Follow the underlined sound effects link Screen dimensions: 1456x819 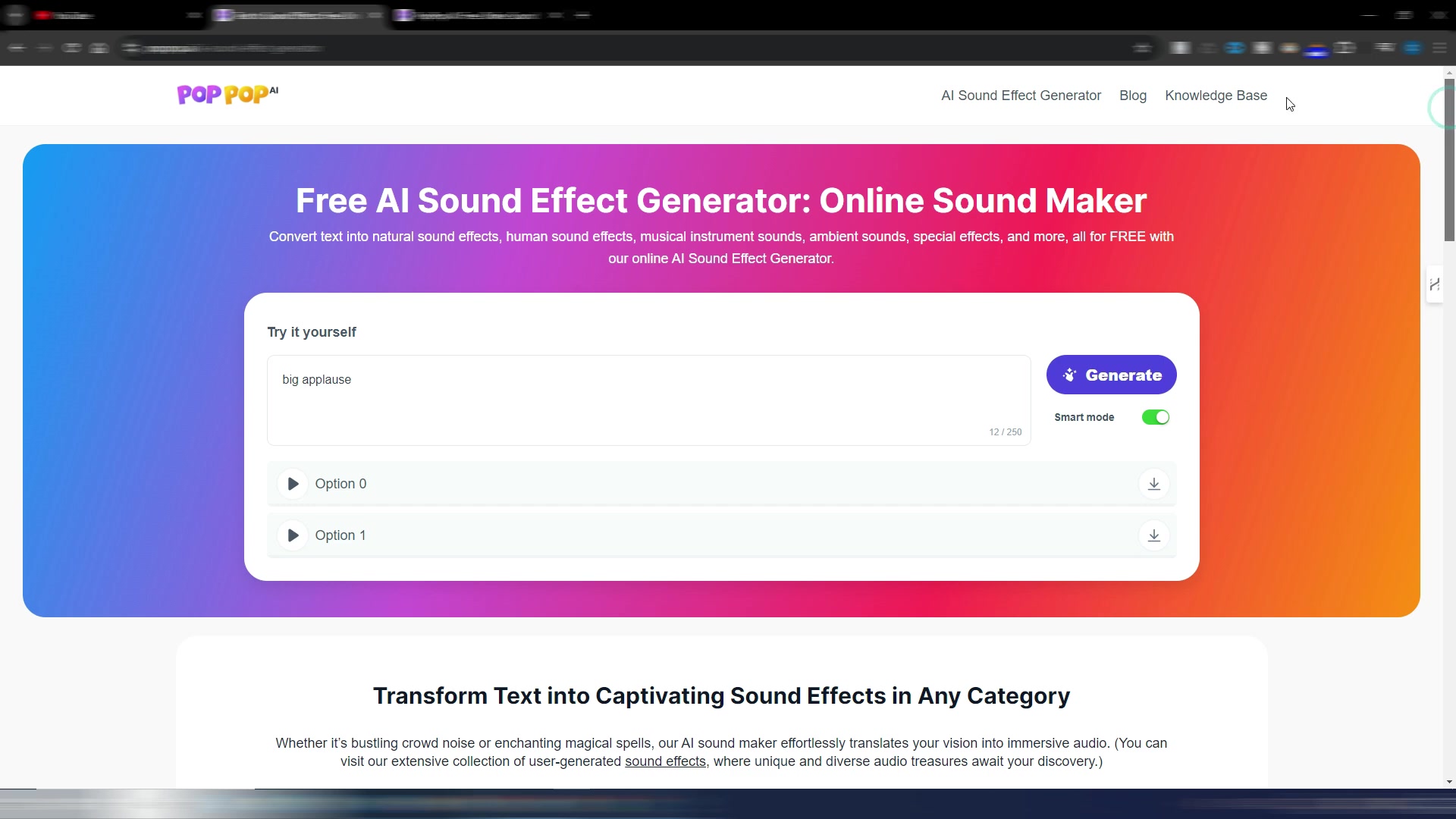pyautogui.click(x=665, y=761)
